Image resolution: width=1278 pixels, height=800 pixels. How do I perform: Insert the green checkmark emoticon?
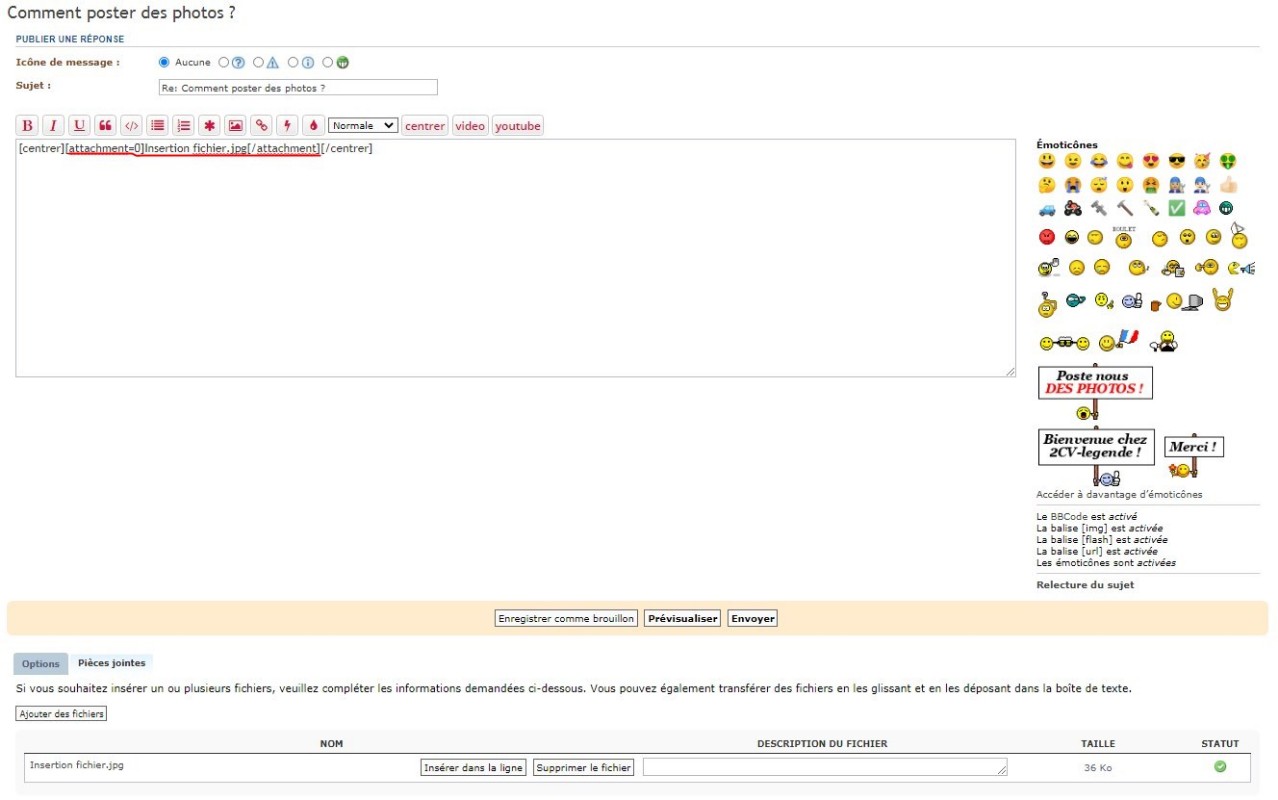[x=1177, y=208]
